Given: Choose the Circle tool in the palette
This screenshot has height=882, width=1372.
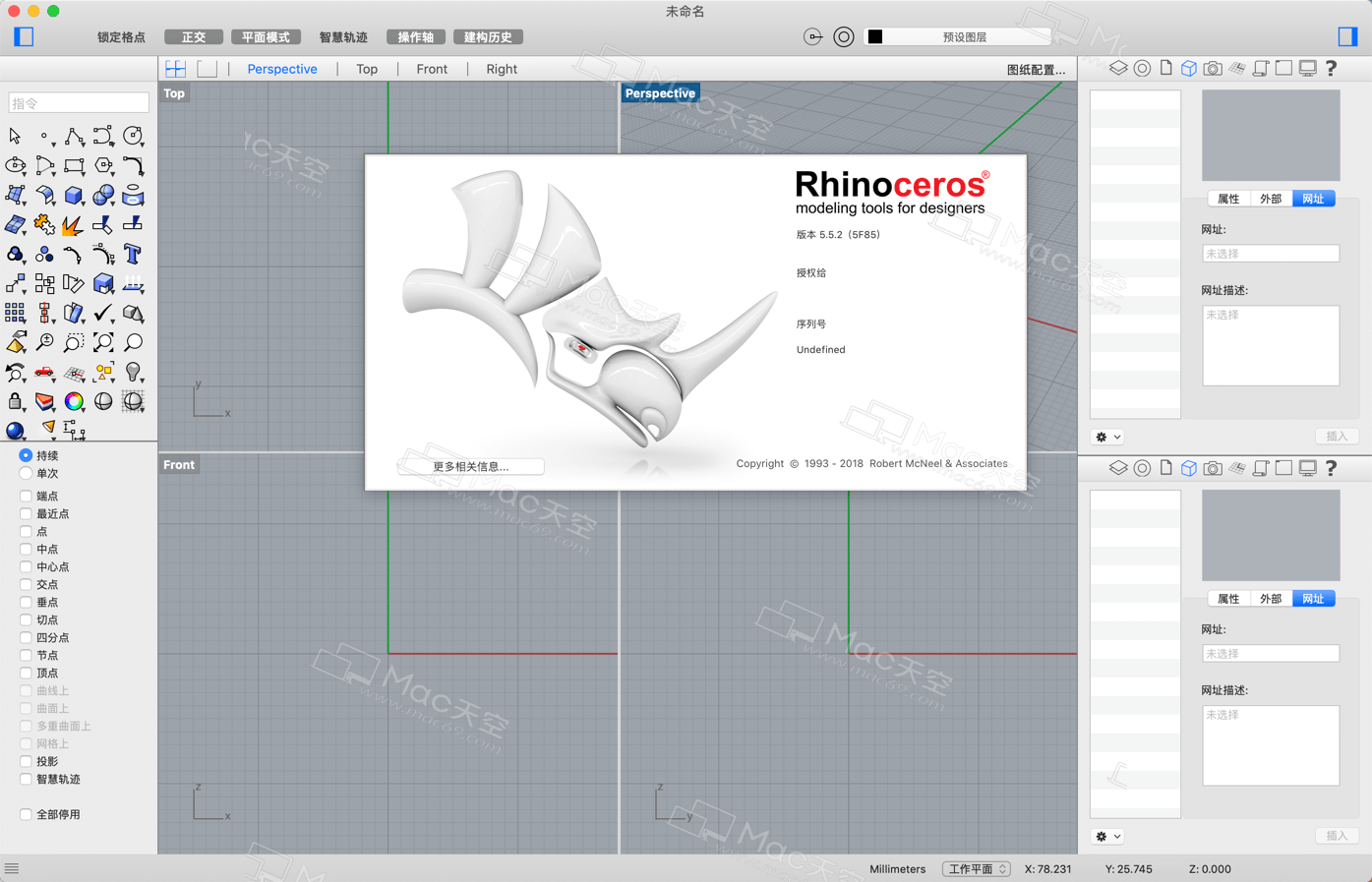Looking at the screenshot, I should pos(133,136).
